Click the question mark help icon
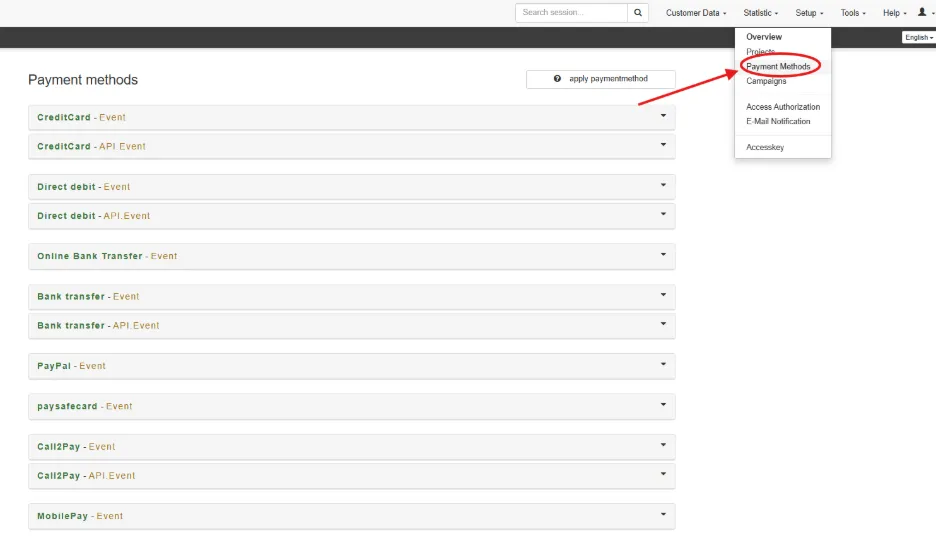This screenshot has height=537, width=936. coord(557,79)
